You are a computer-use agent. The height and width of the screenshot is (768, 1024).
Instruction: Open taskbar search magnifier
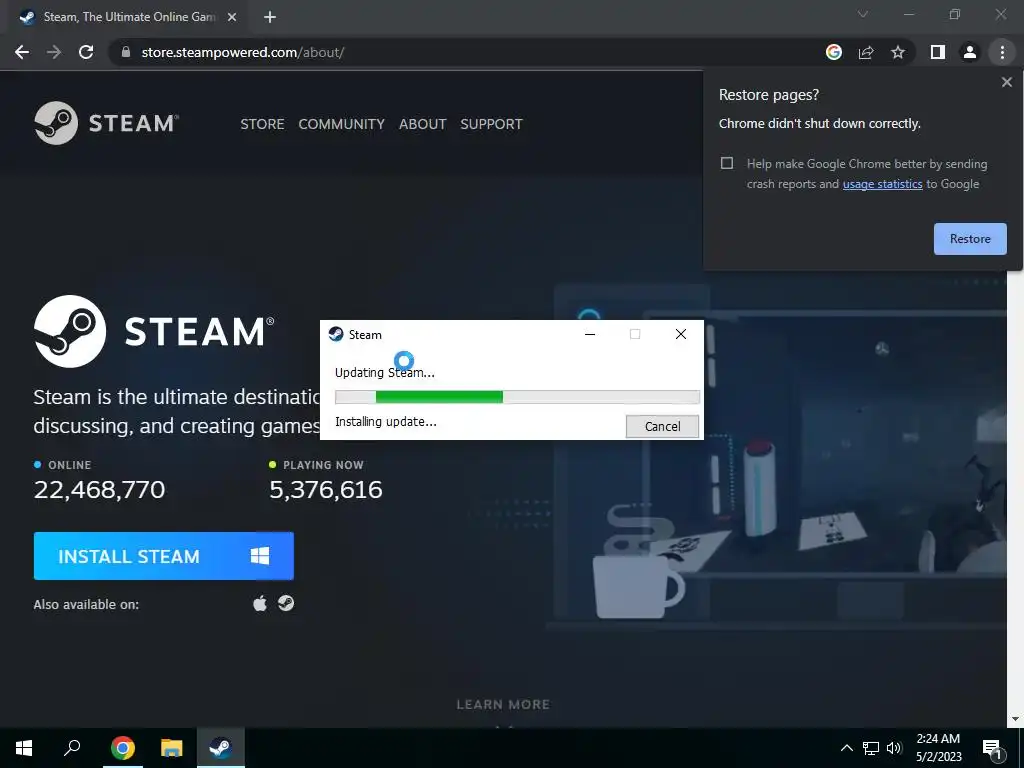(x=72, y=748)
